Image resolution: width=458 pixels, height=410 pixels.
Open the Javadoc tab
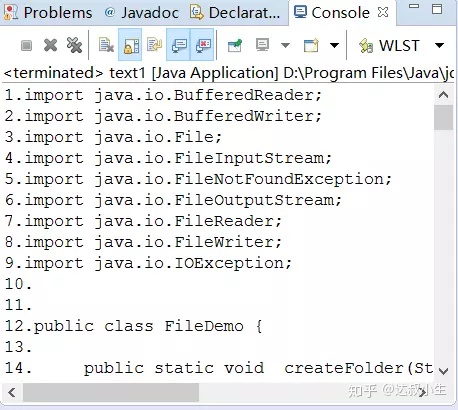141,13
